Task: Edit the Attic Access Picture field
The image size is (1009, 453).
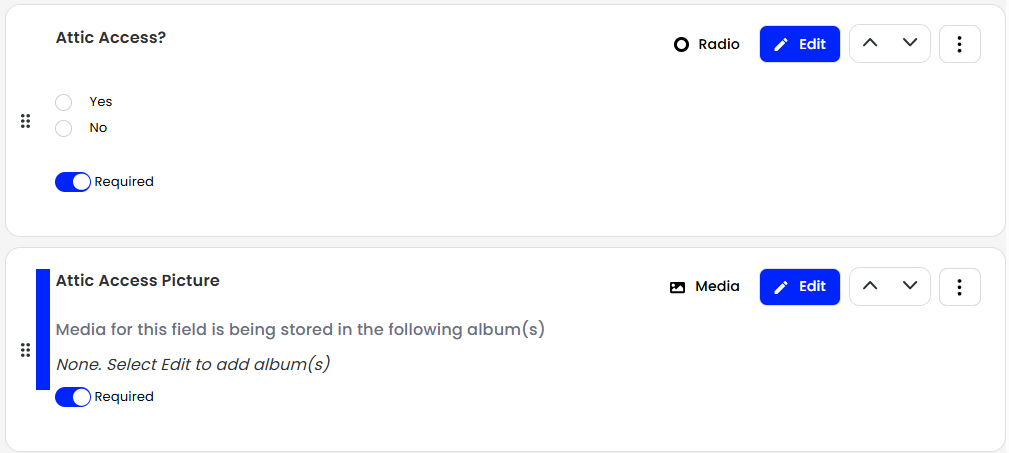Action: tap(800, 286)
